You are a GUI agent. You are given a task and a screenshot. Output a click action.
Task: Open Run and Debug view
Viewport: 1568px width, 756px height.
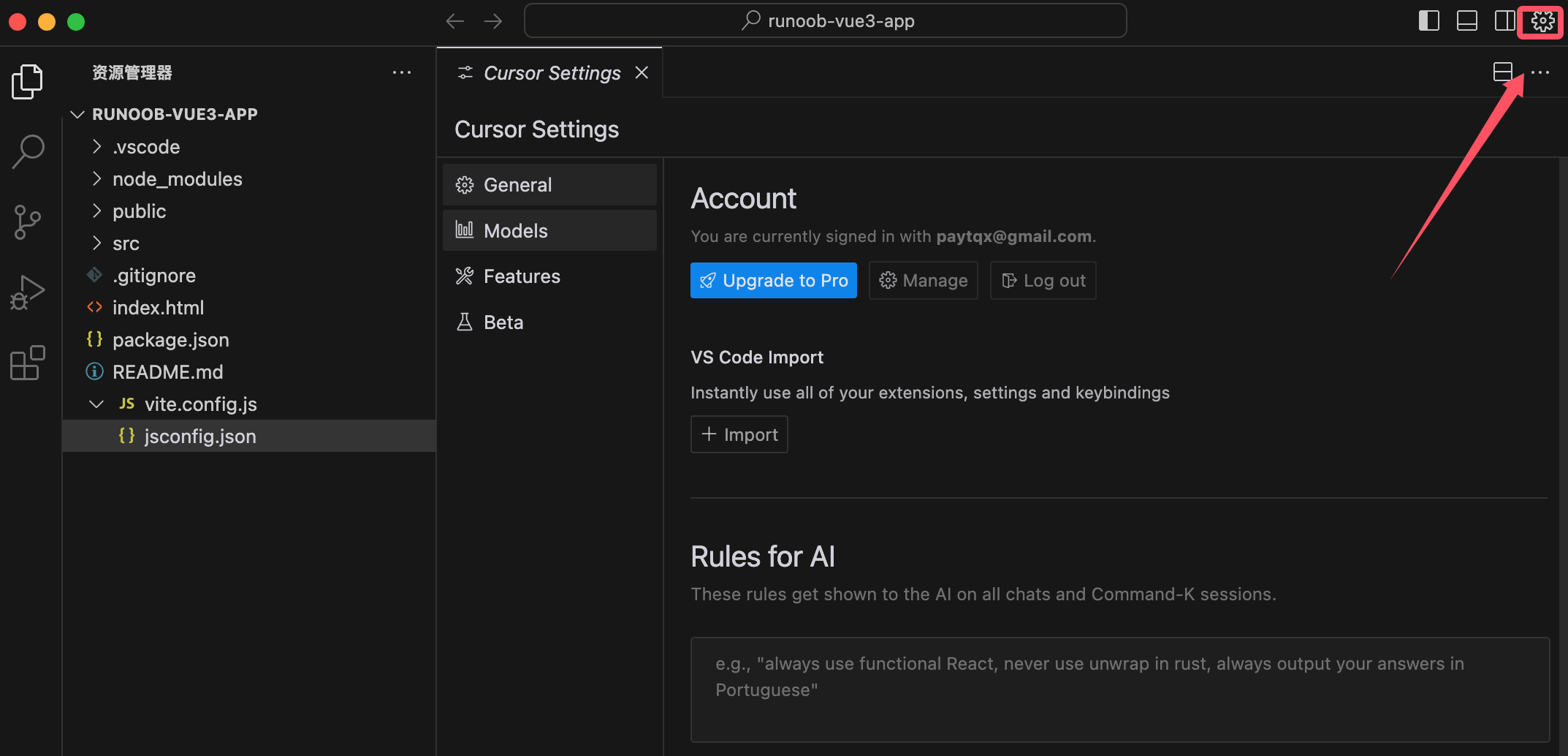pos(28,292)
